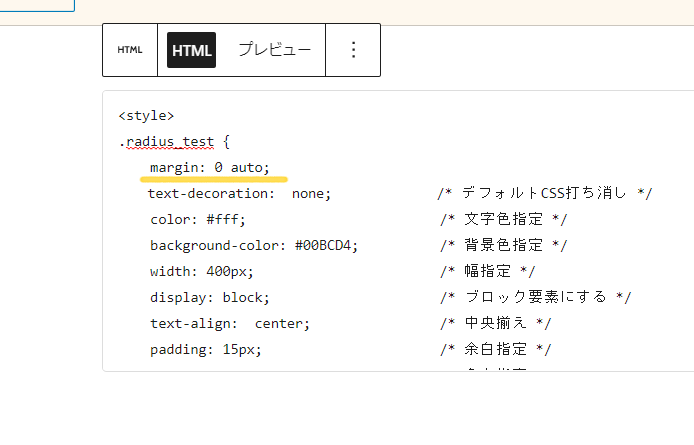Click the 背景色指定 comment

[x=503, y=245]
